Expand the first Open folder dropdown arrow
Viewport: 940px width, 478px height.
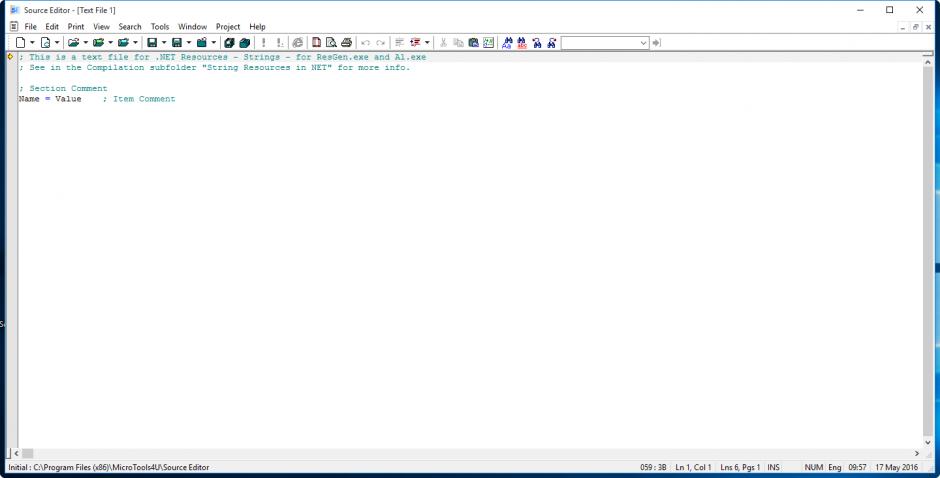click(86, 43)
